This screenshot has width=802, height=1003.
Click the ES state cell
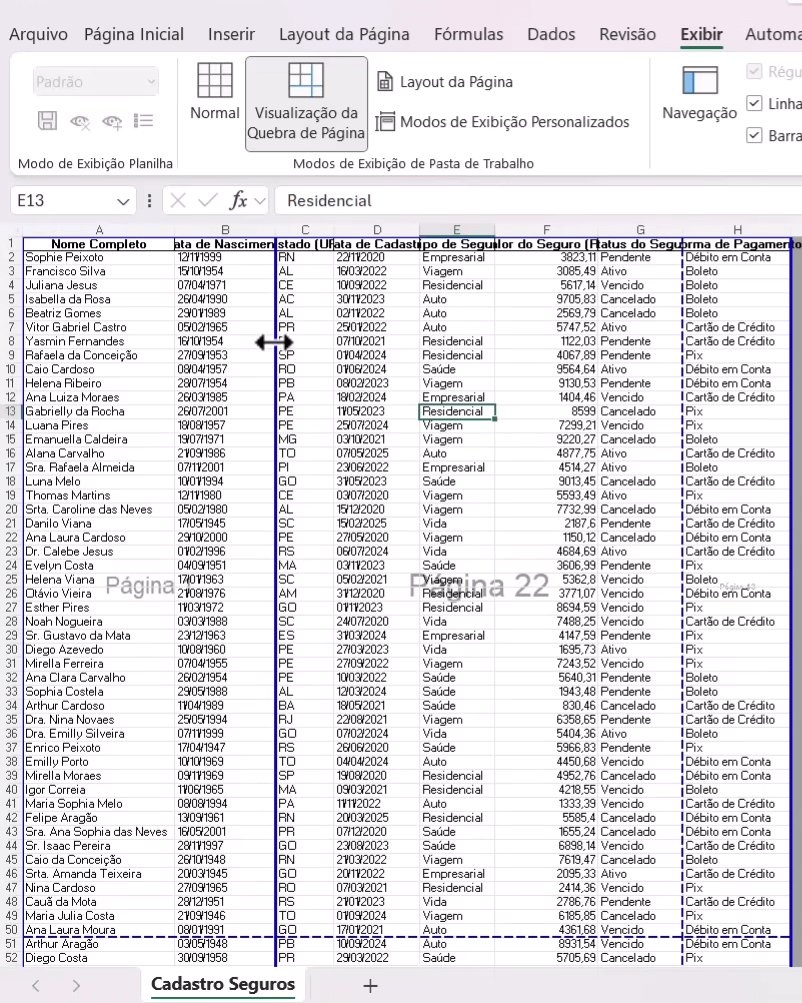(304, 636)
